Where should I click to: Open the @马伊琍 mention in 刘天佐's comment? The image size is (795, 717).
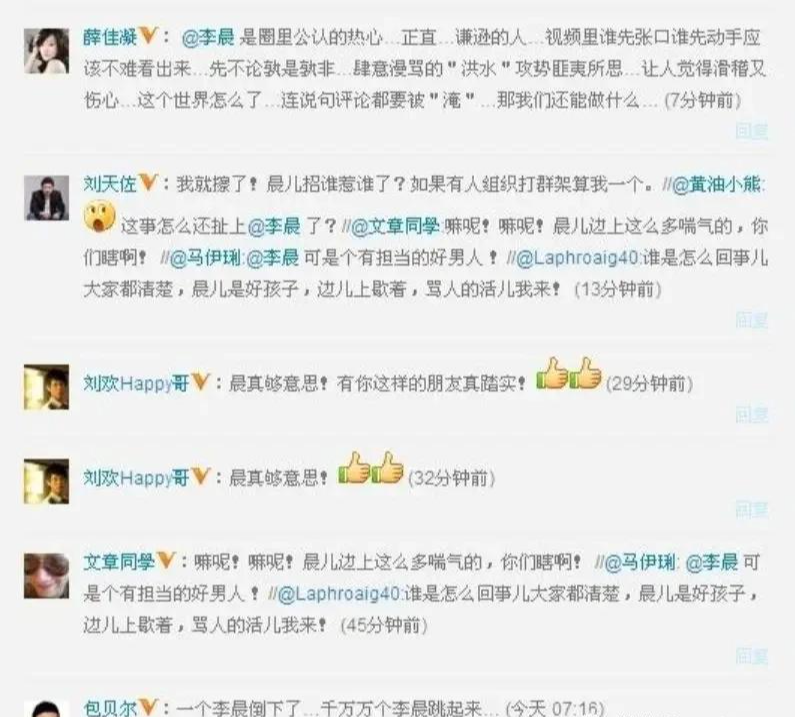[x=205, y=258]
